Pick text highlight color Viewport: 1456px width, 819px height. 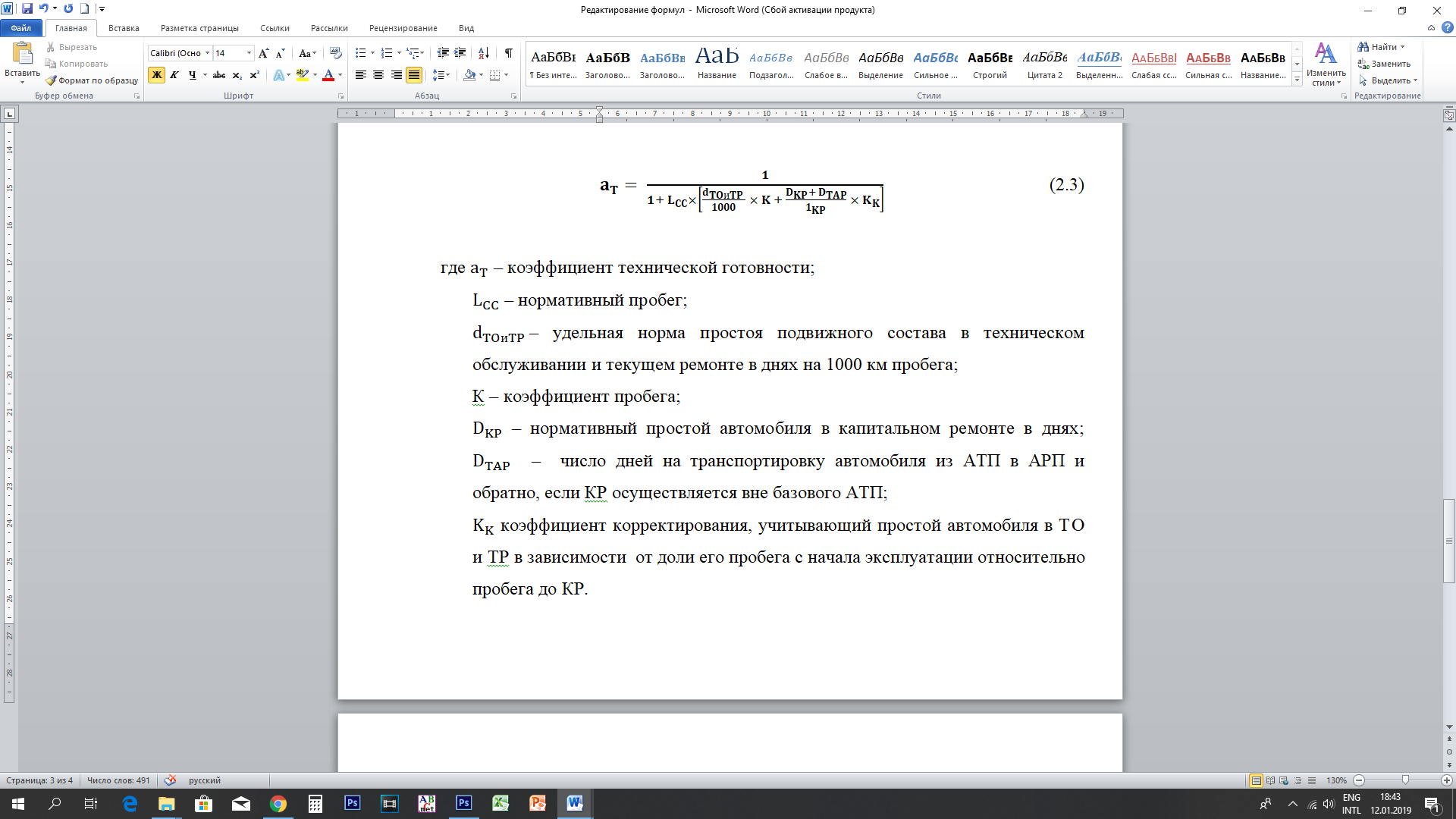point(303,75)
